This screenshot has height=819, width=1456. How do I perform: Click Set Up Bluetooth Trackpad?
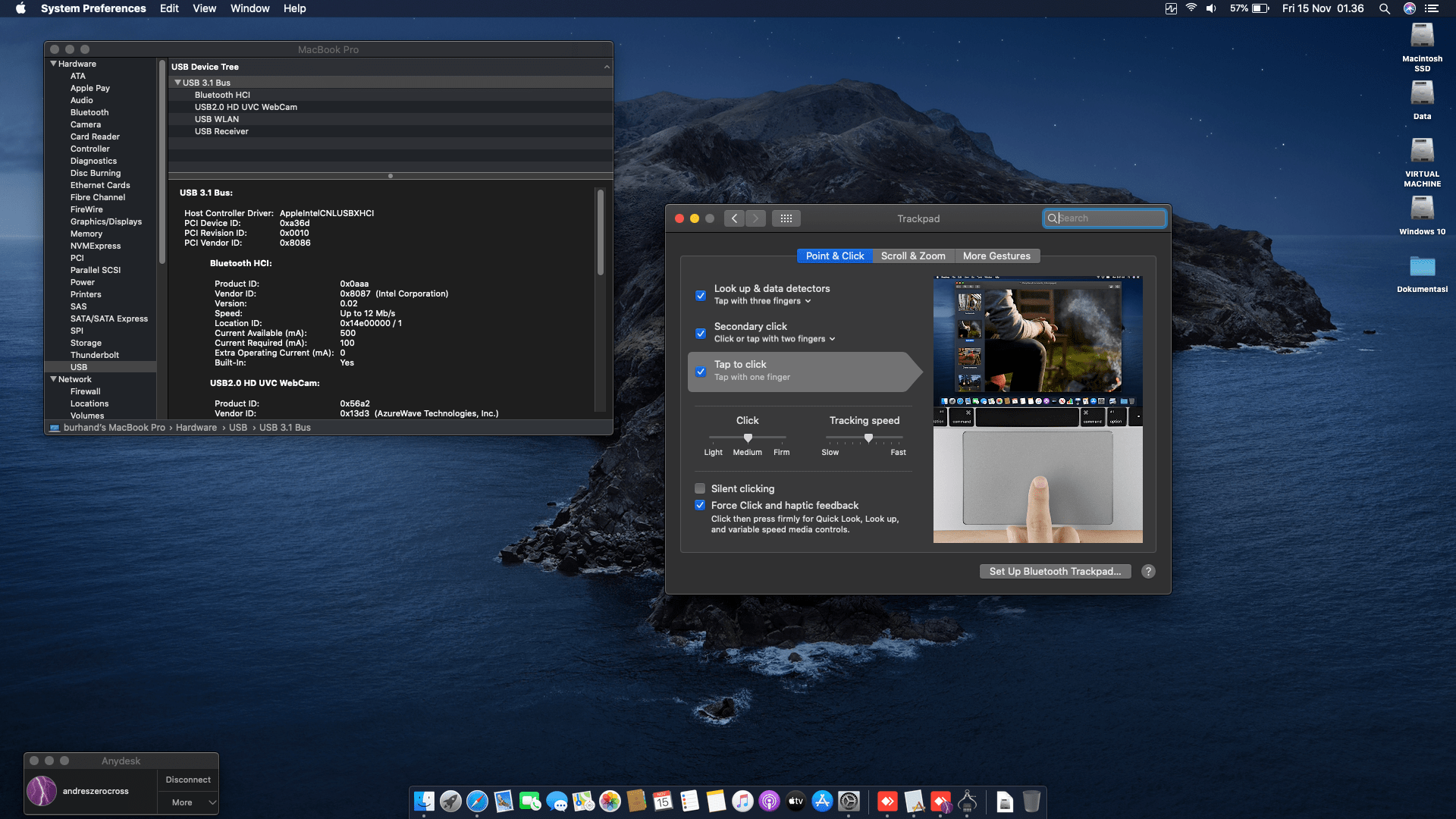tap(1055, 571)
